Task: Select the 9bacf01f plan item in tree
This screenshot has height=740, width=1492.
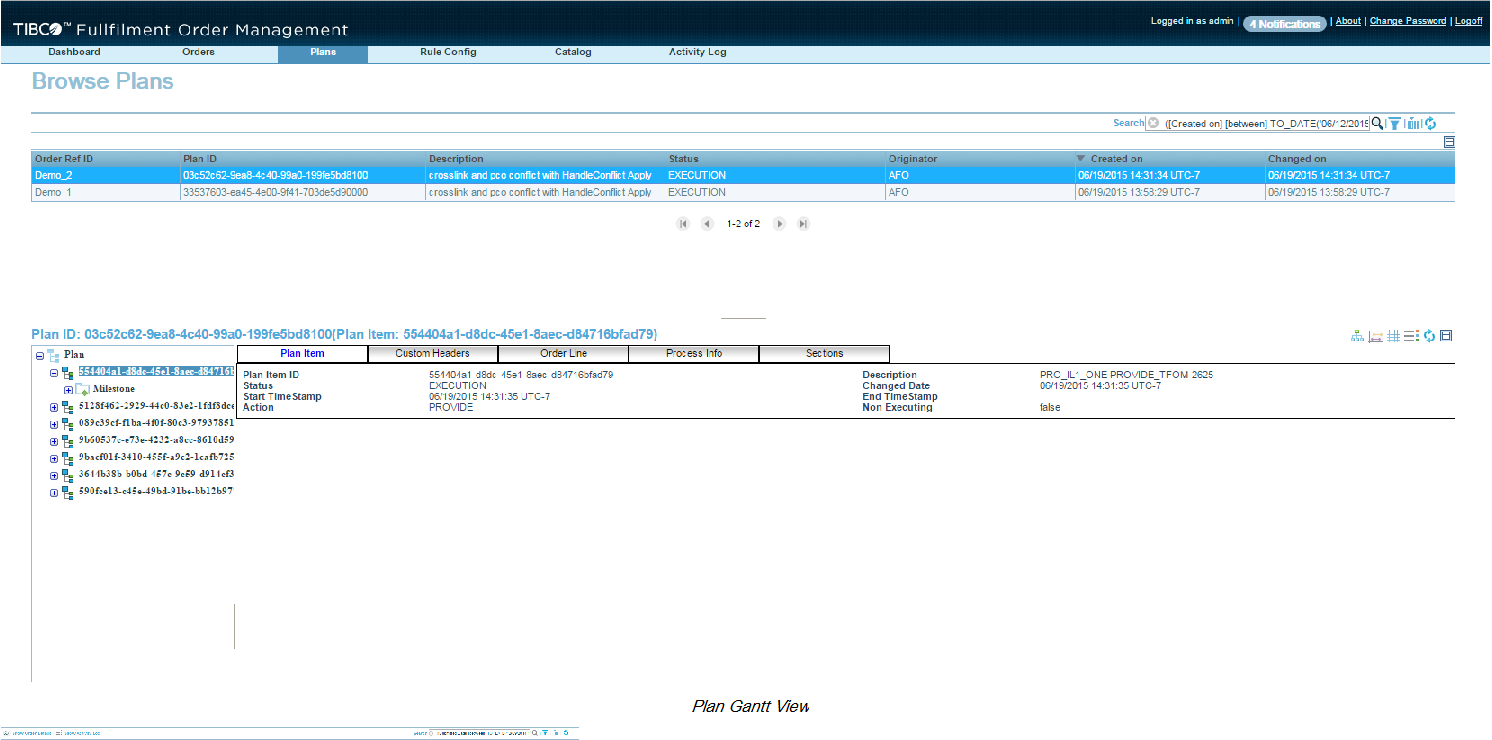Action: (x=157, y=458)
